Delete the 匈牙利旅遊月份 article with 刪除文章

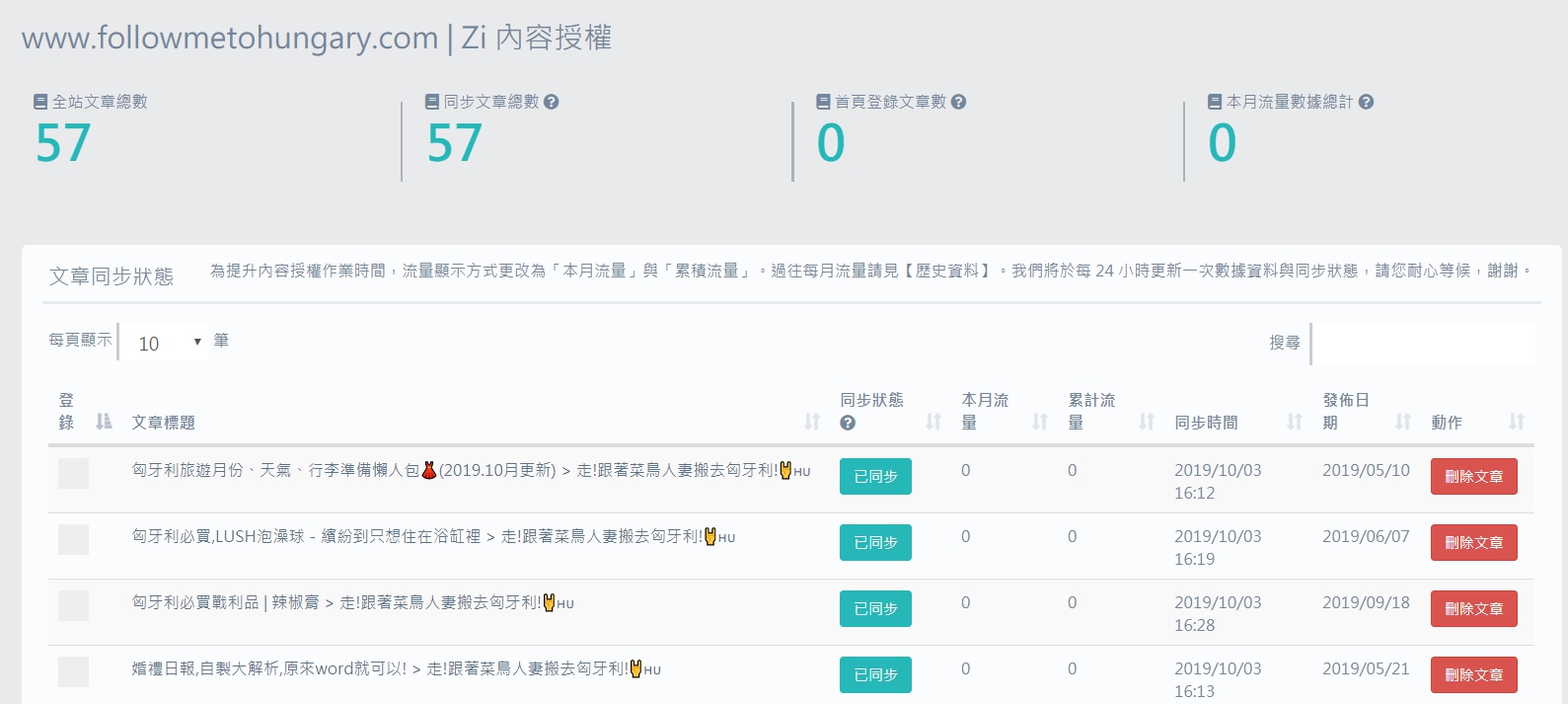pyautogui.click(x=1474, y=476)
